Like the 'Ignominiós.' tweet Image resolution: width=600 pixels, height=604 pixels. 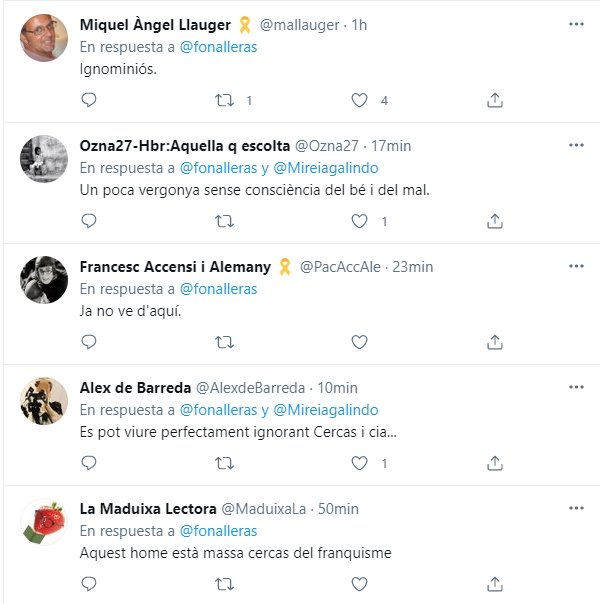point(360,100)
